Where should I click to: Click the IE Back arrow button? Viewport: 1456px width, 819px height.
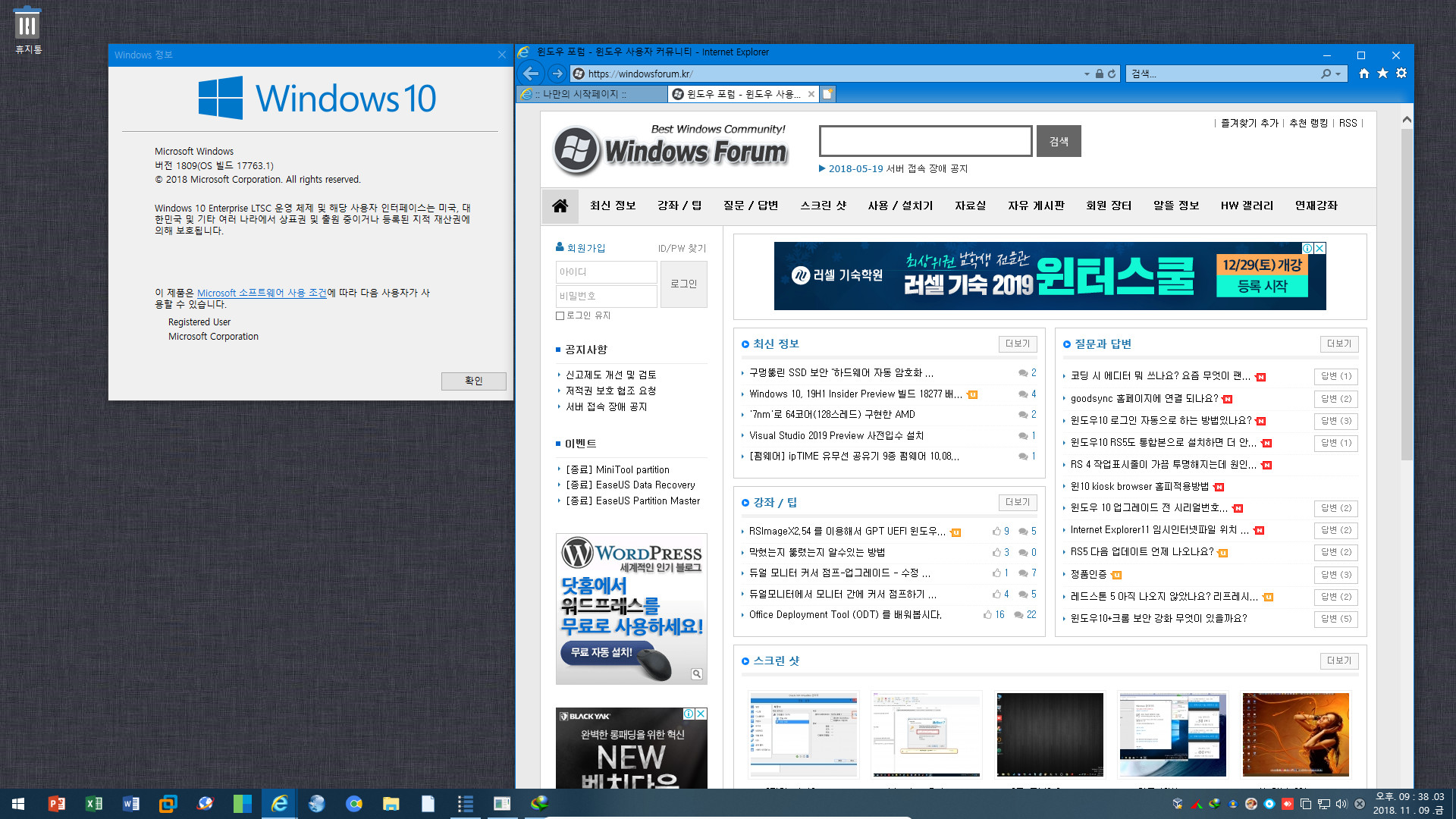[532, 74]
